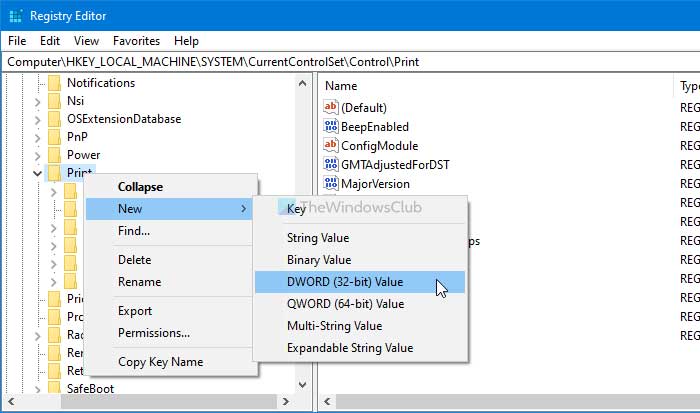This screenshot has width=700, height=413.
Task: Open the Help menu
Action: point(186,41)
